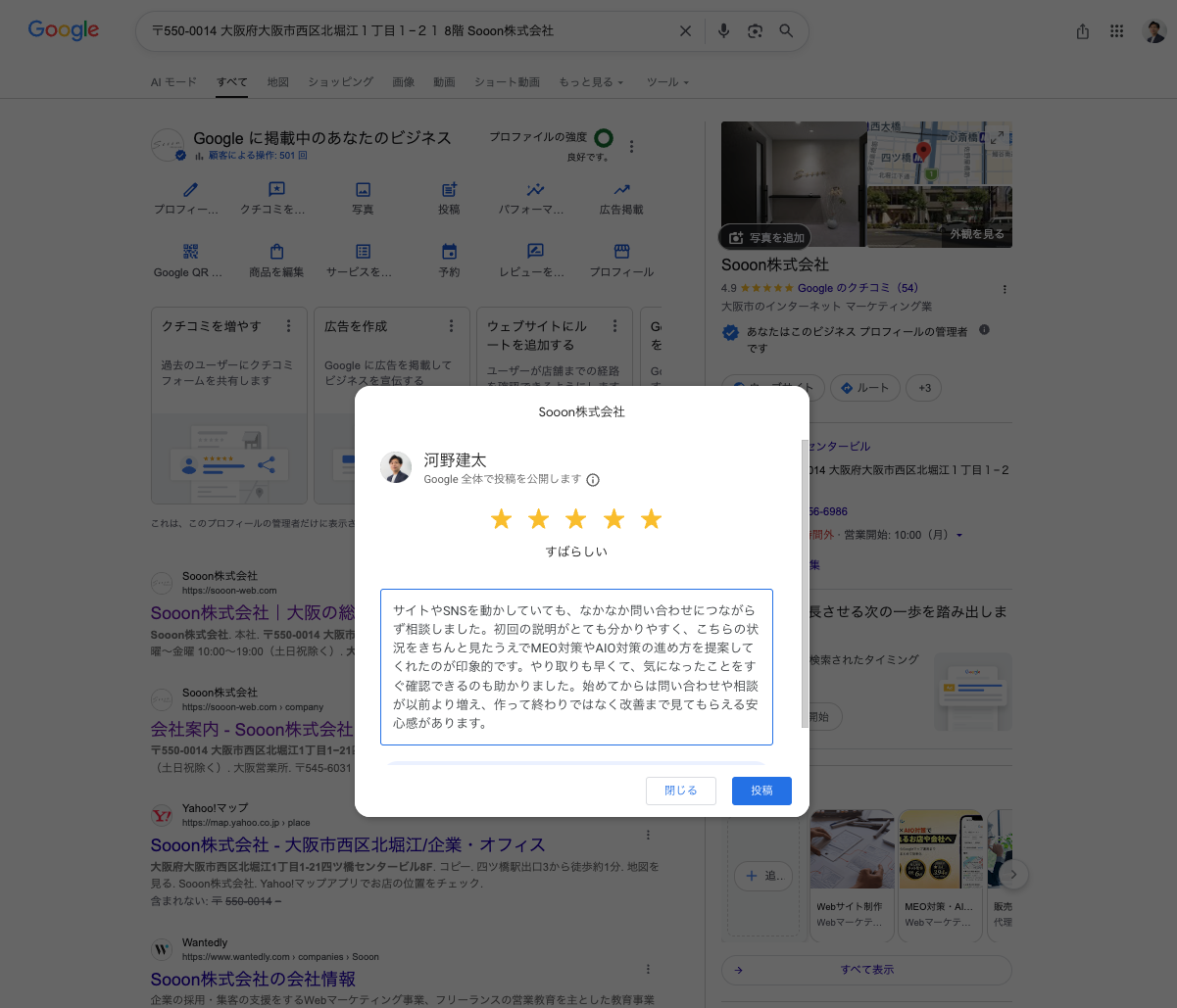Click the magnifier search icon

point(786,31)
